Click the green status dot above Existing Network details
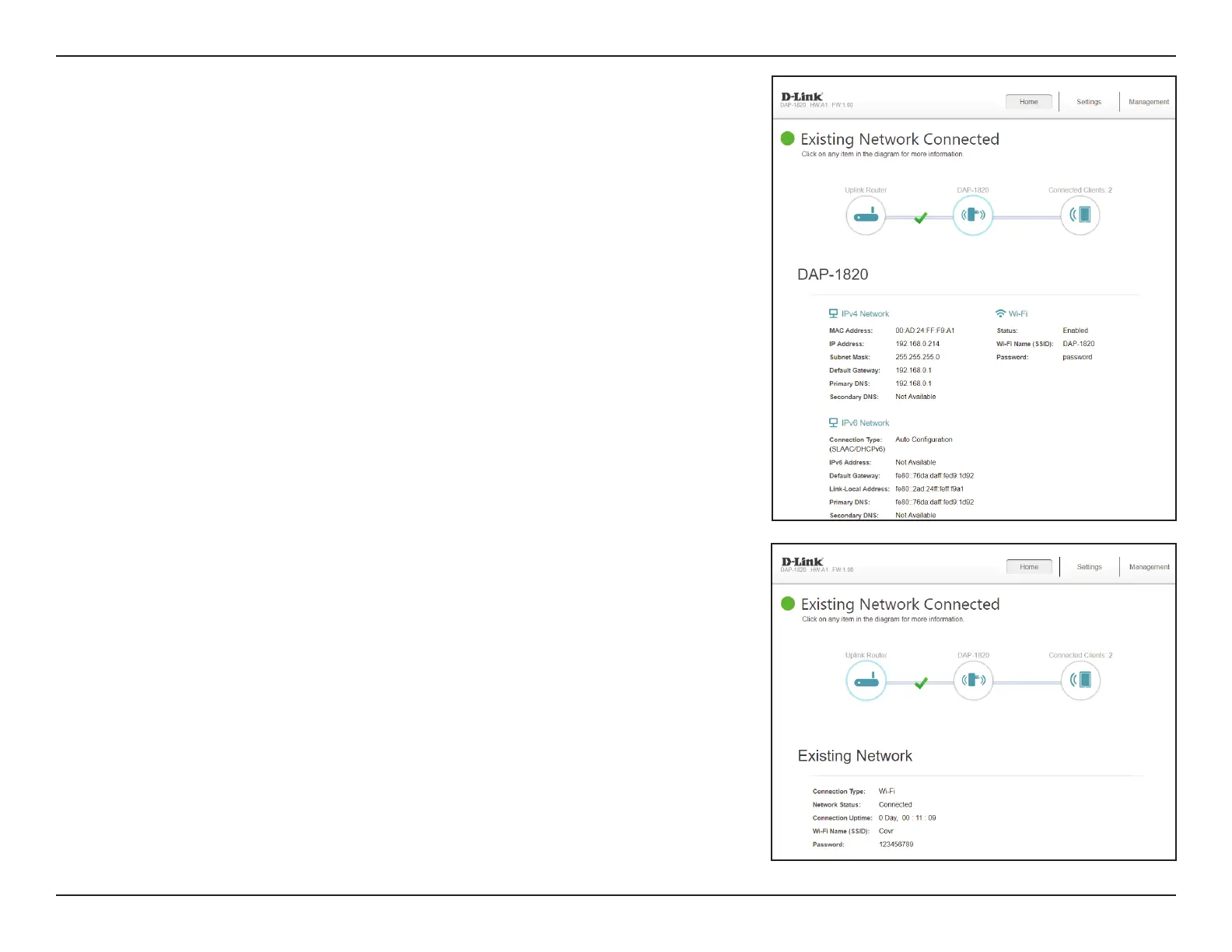This screenshot has width=1232, height=952. [x=788, y=604]
